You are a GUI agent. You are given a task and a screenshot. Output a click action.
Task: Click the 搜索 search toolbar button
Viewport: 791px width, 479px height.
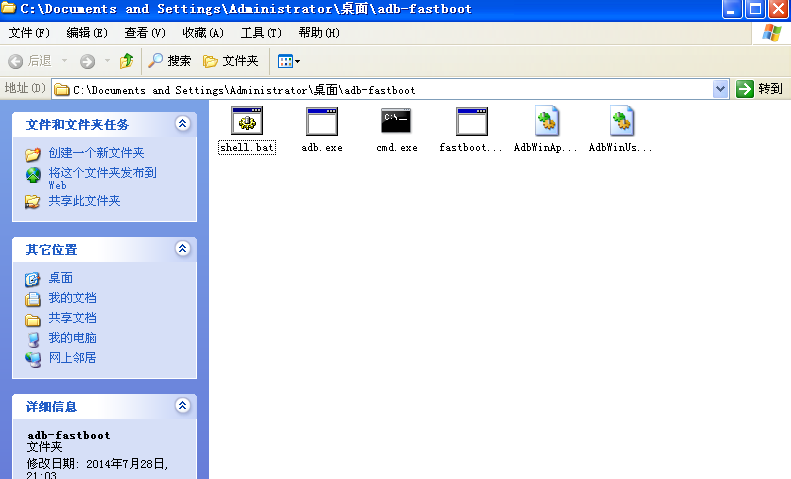(170, 61)
